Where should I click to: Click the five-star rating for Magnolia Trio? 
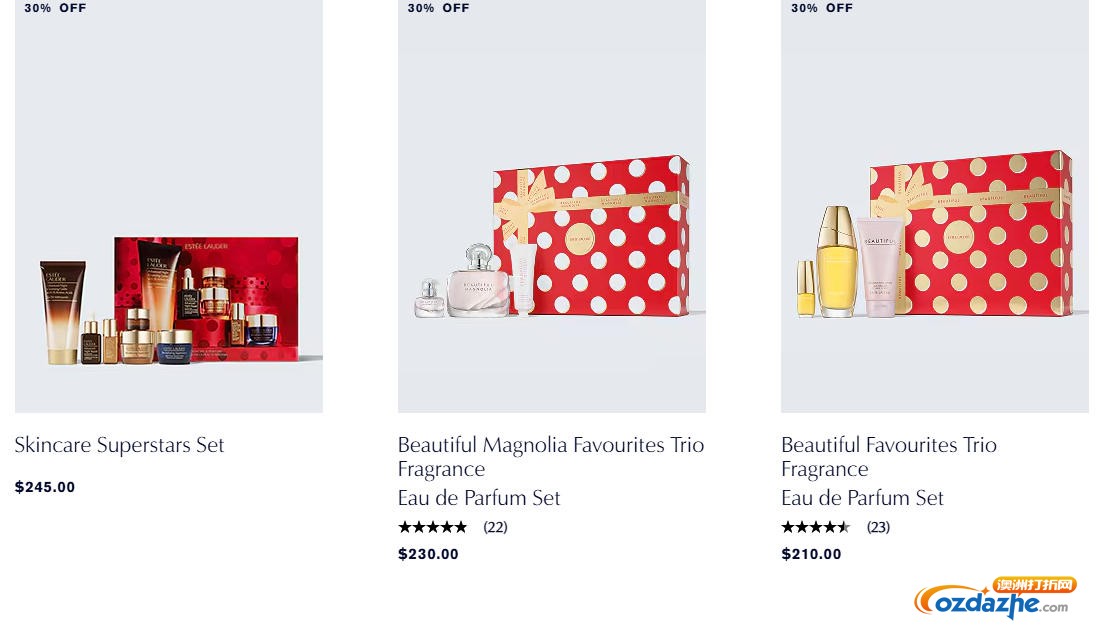point(432,527)
